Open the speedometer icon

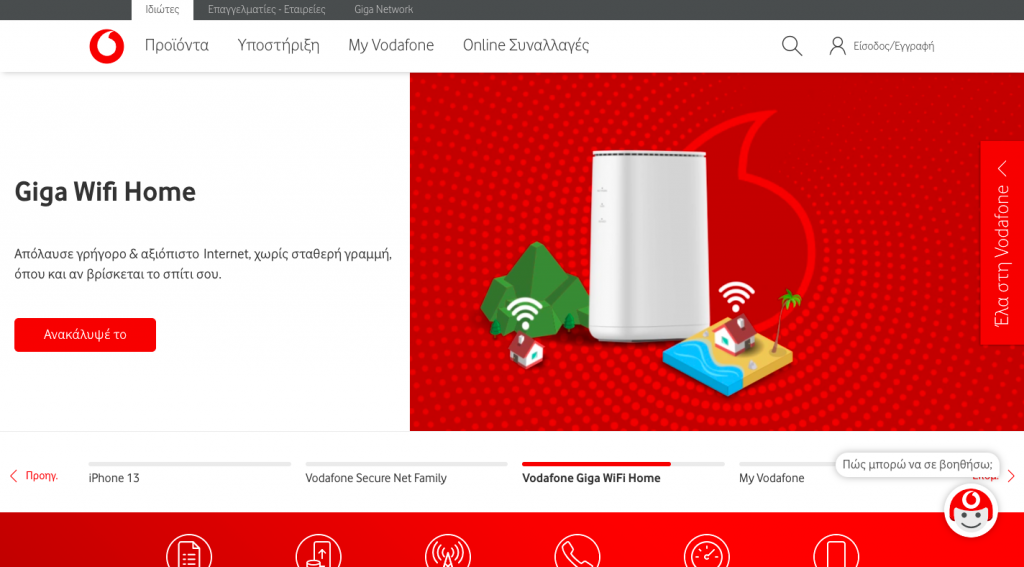coord(707,551)
